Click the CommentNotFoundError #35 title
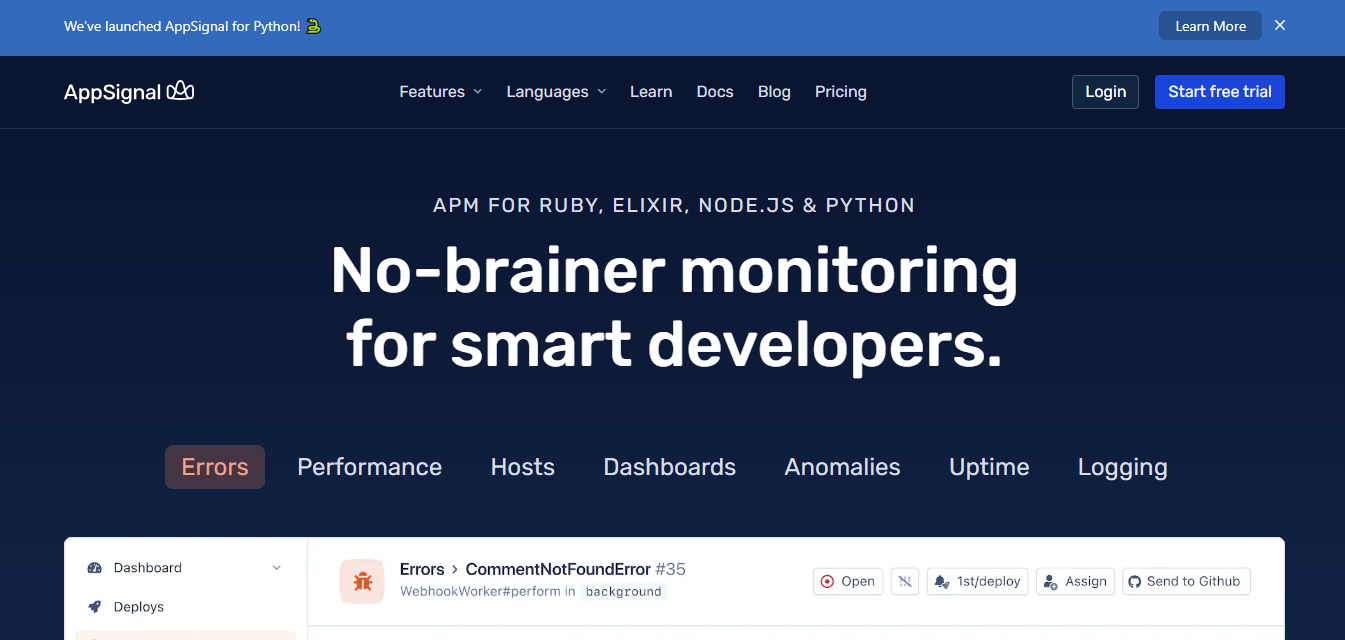 point(576,569)
